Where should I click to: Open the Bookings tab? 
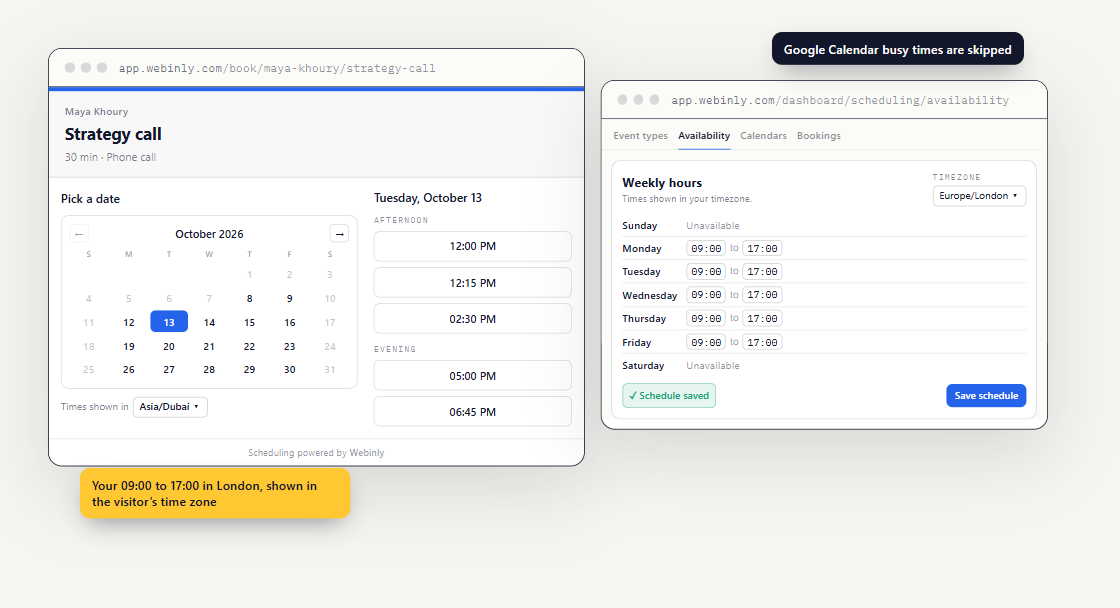(x=819, y=136)
